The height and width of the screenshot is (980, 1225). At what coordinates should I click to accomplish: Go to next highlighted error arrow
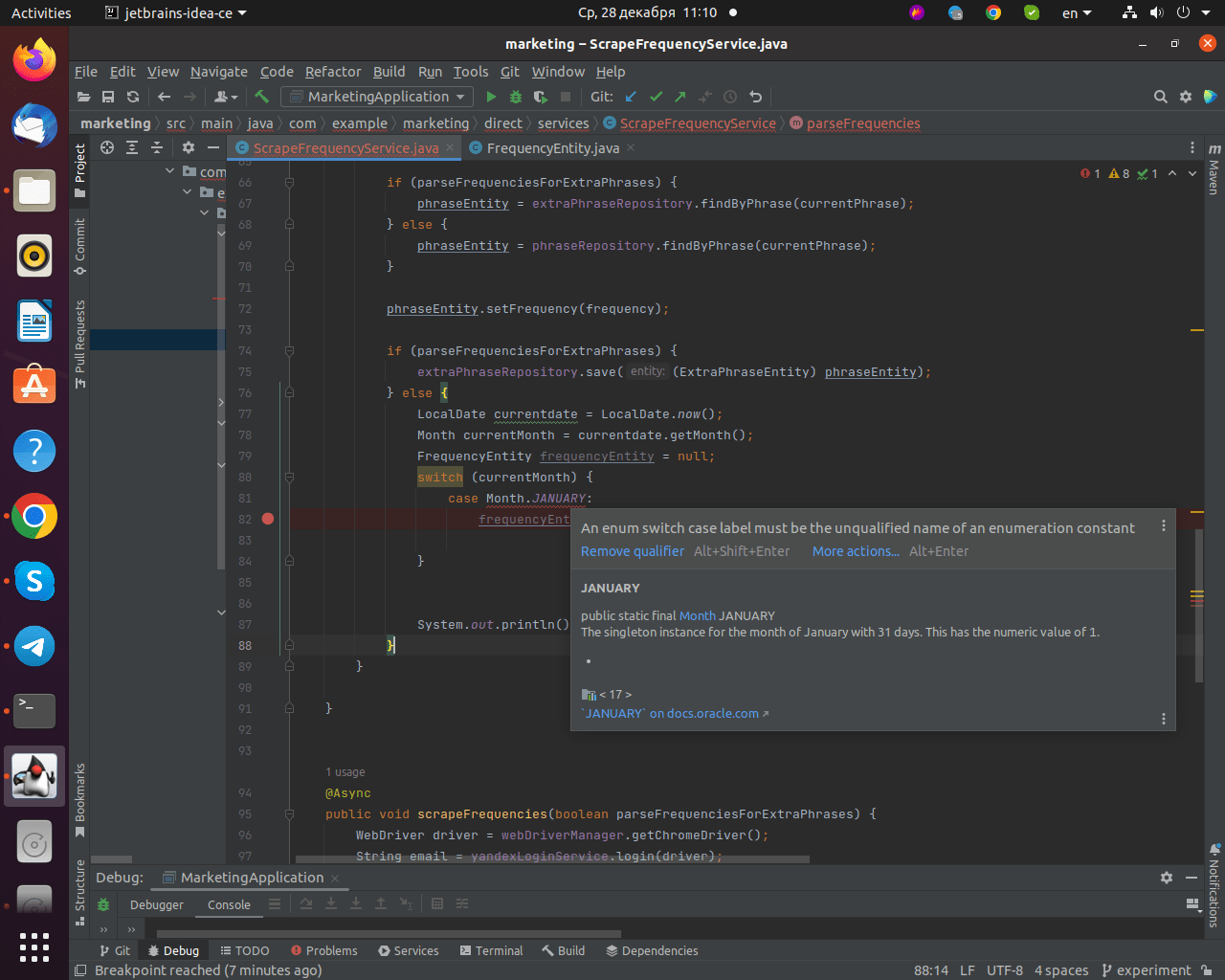tap(1192, 173)
